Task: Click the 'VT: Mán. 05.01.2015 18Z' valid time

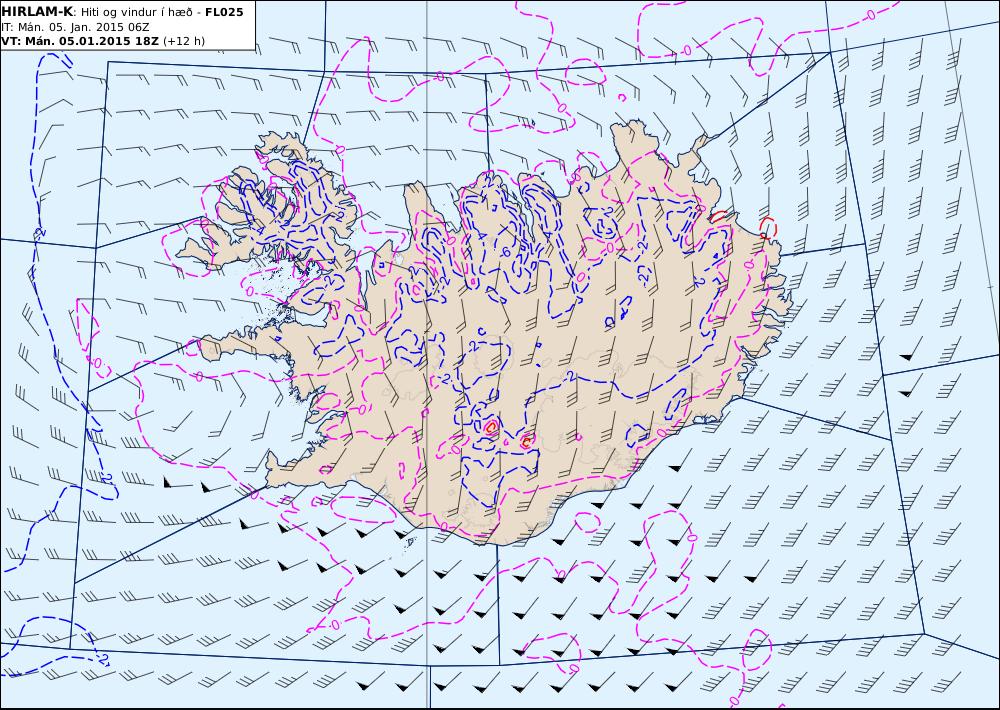Action: [x=80, y=41]
